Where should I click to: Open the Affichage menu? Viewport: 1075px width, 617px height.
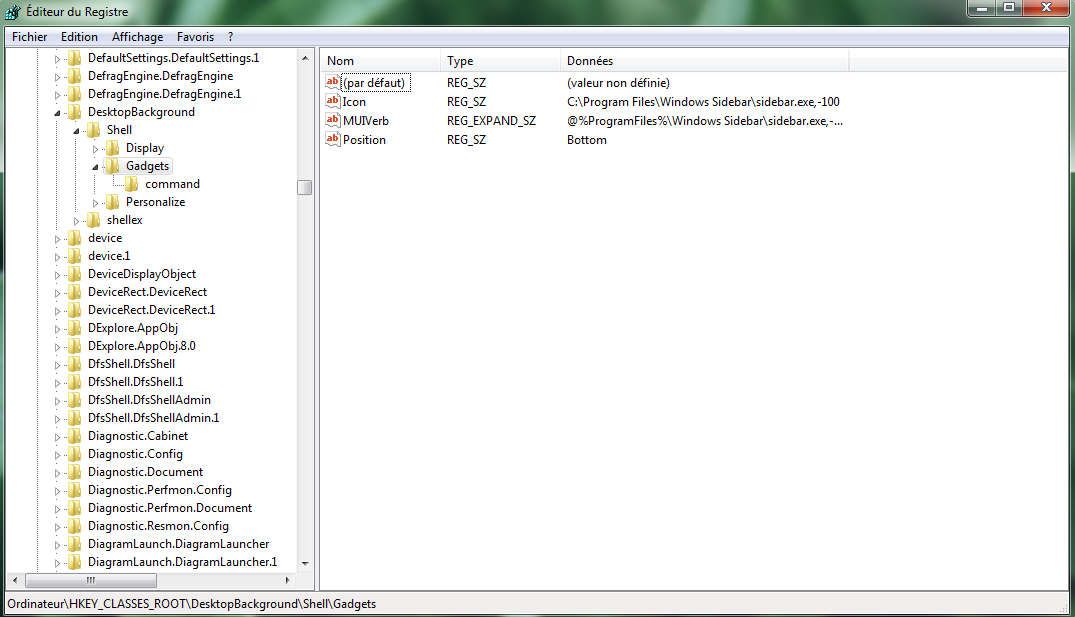(x=137, y=37)
